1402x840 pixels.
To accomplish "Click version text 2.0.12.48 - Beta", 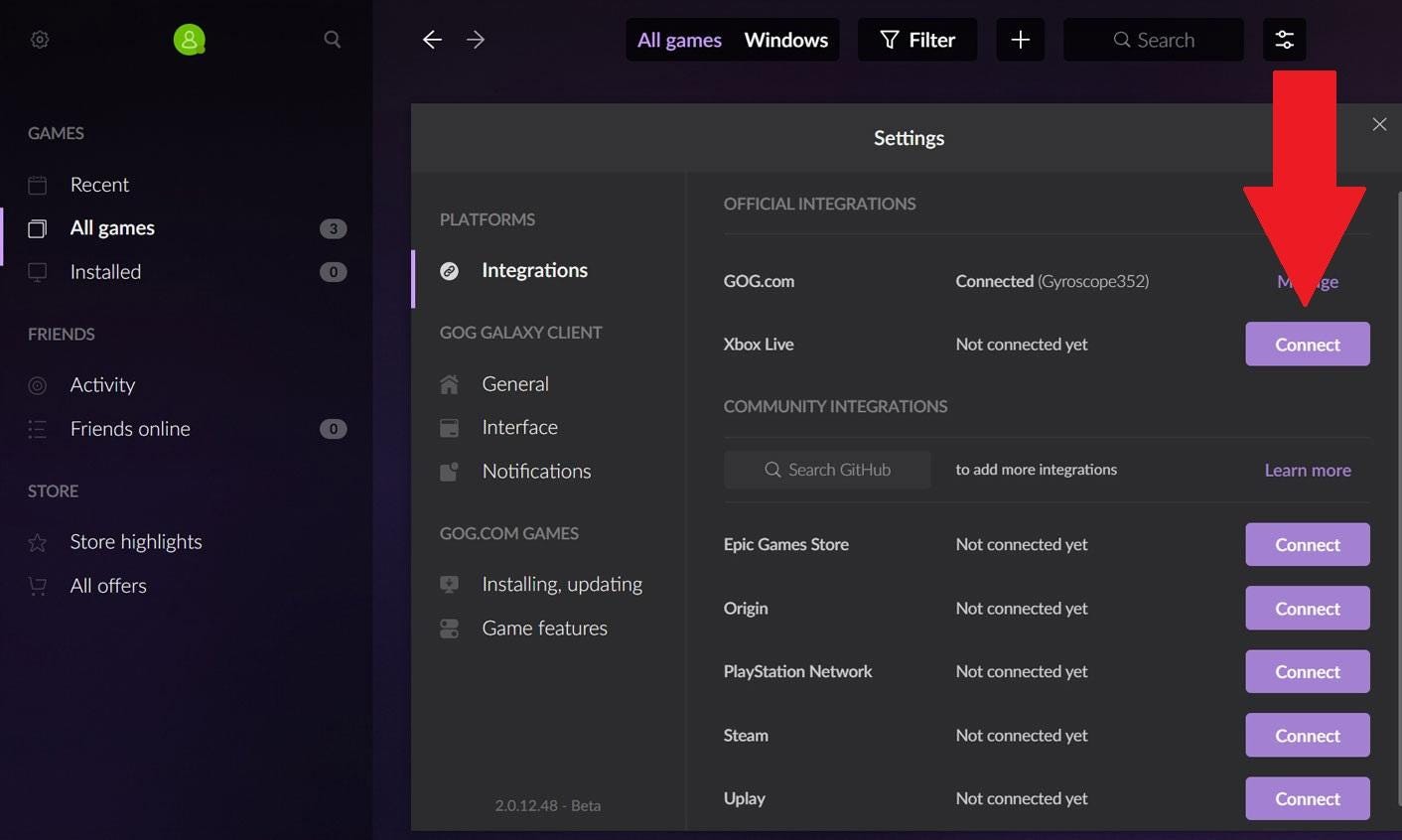I will pyautogui.click(x=548, y=805).
